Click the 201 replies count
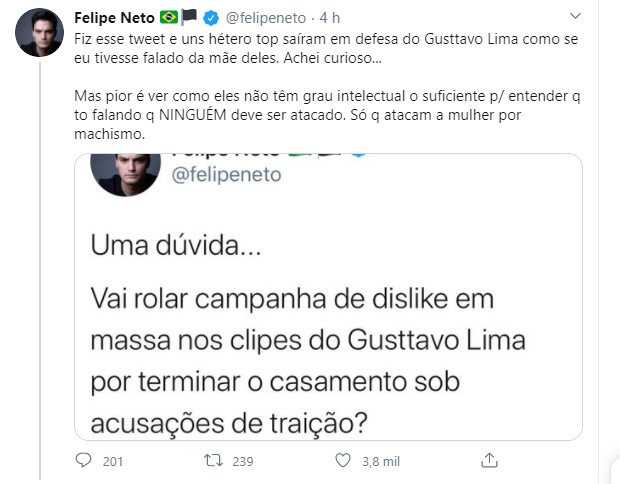 point(112,461)
